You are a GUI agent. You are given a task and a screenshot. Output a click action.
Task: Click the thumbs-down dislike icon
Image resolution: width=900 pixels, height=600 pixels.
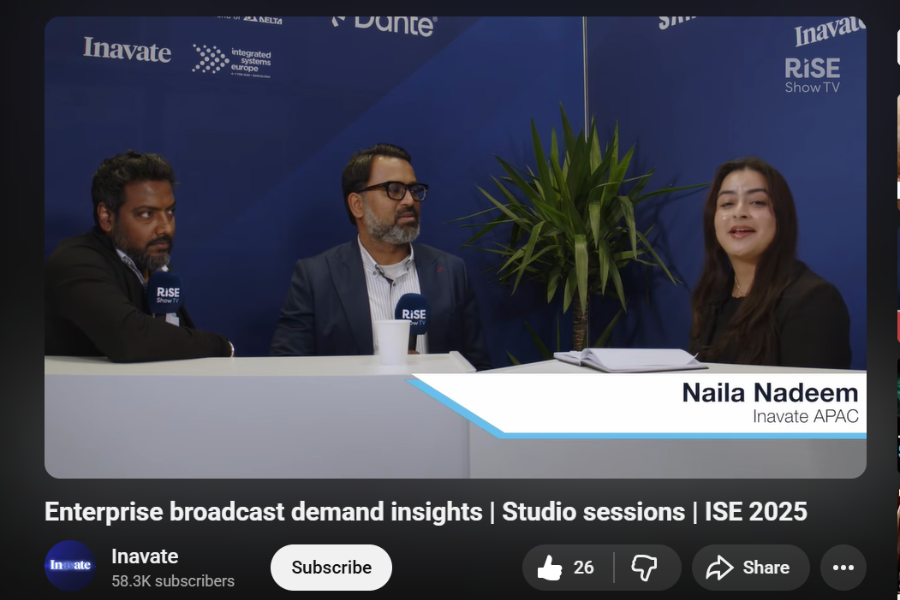(x=644, y=568)
